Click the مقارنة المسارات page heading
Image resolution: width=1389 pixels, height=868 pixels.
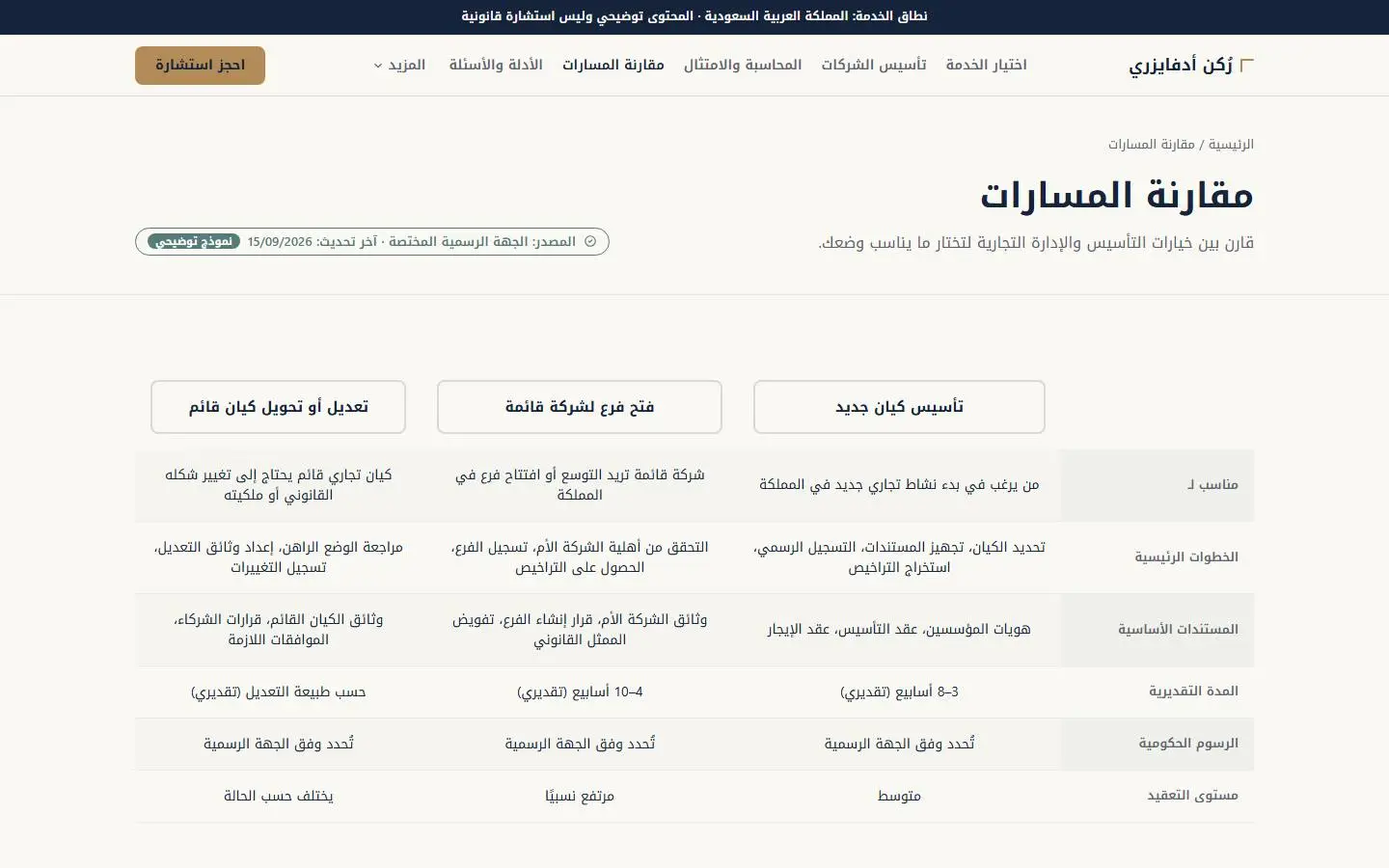pyautogui.click(x=1117, y=196)
